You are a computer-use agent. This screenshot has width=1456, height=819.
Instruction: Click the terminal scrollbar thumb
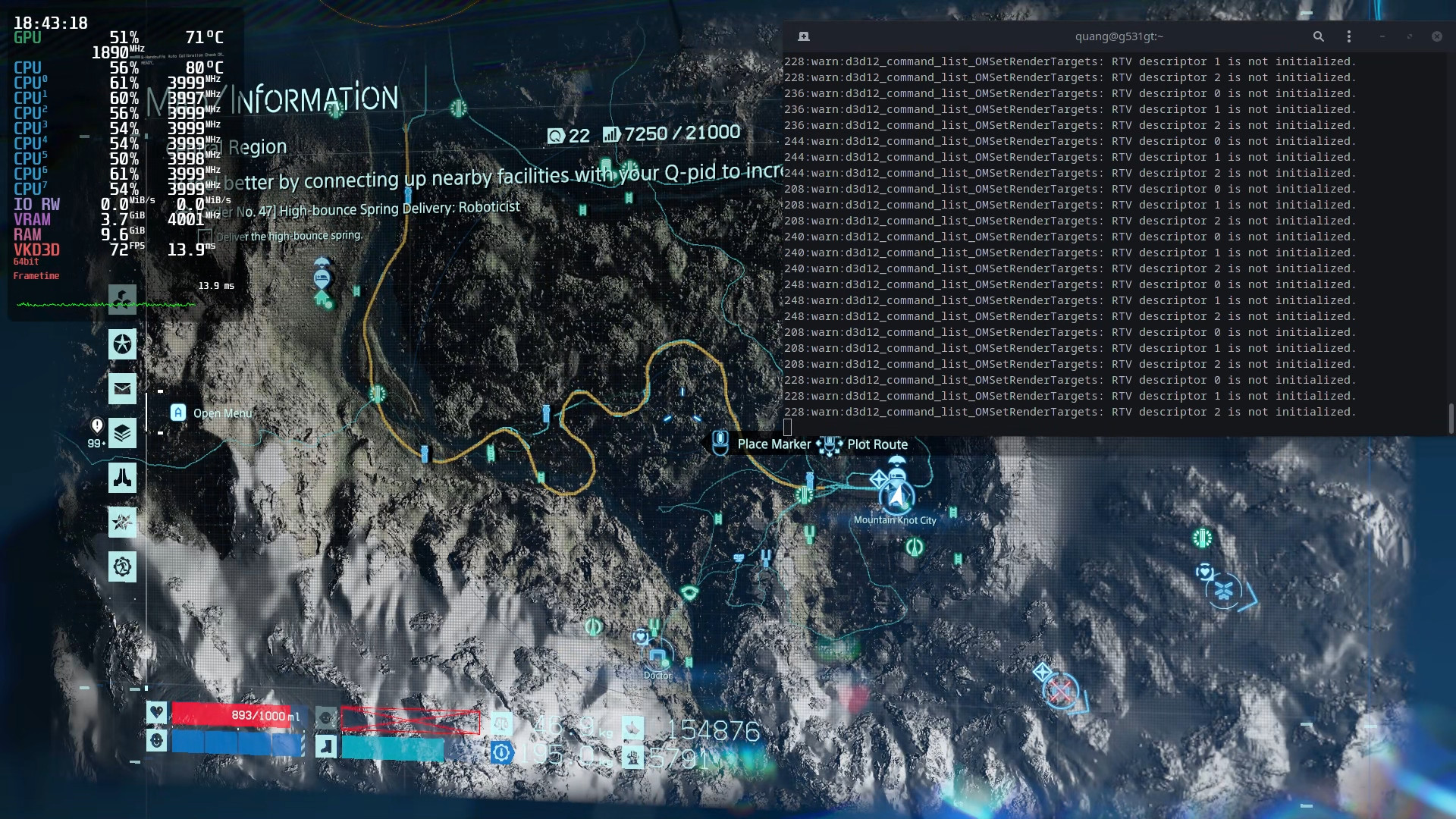point(1451,419)
